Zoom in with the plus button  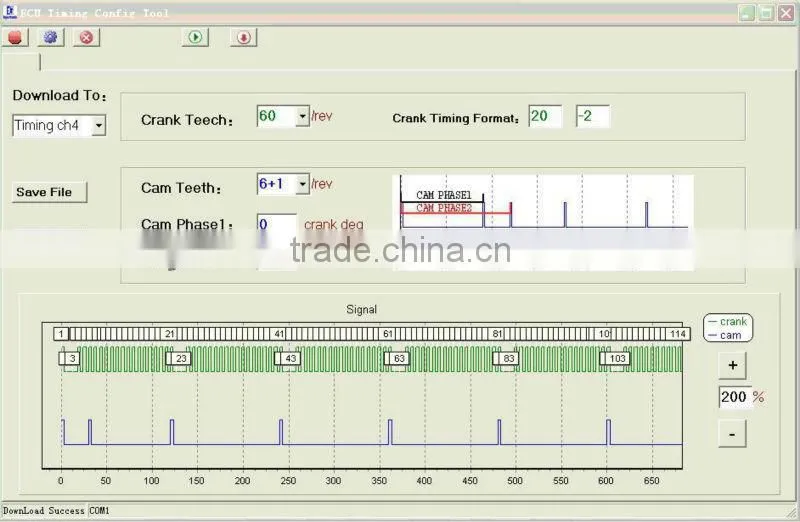coord(732,365)
